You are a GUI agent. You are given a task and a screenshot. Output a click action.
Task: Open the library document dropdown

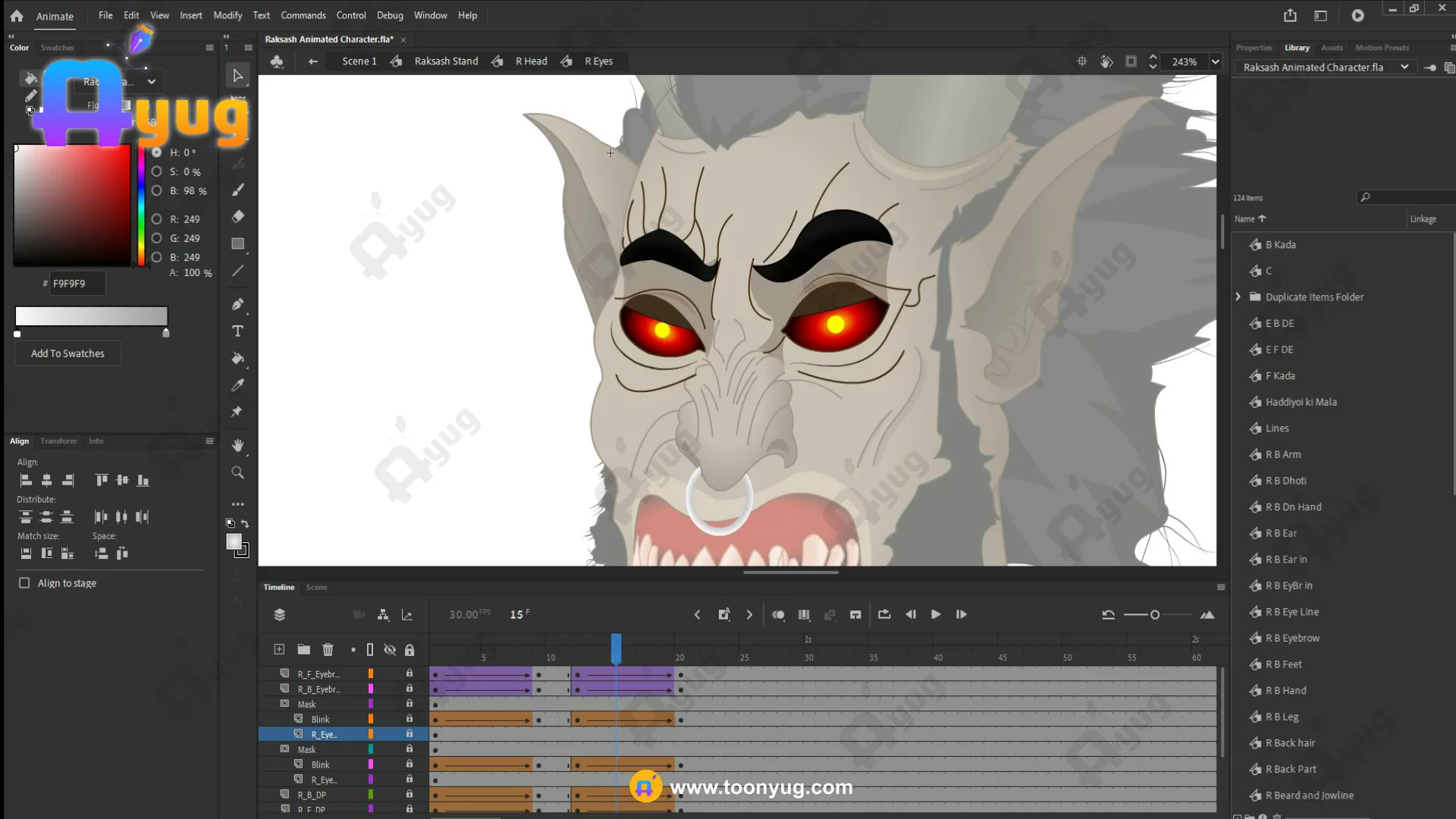(x=1404, y=67)
